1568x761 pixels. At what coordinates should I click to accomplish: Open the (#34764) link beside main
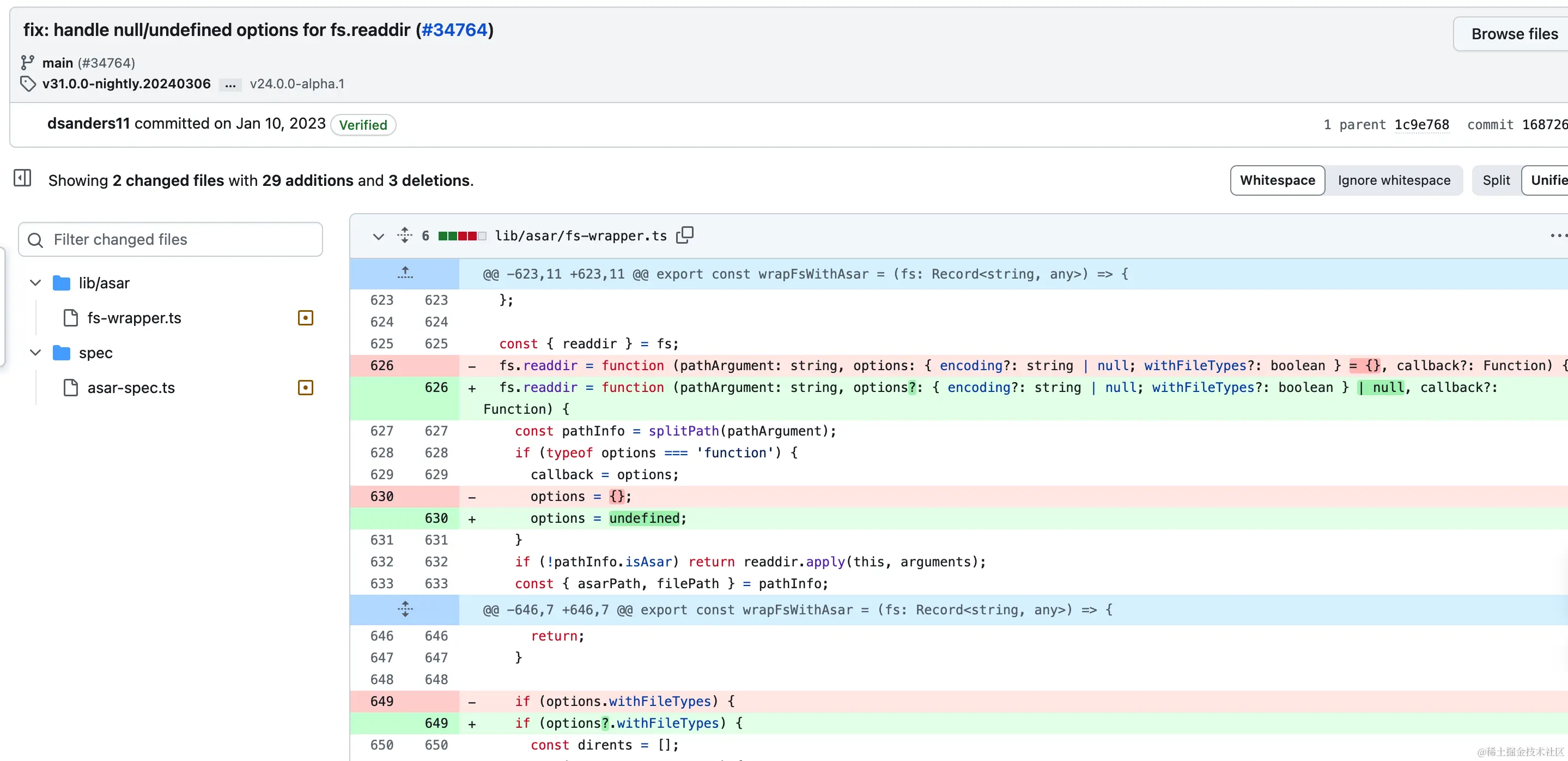(106, 63)
